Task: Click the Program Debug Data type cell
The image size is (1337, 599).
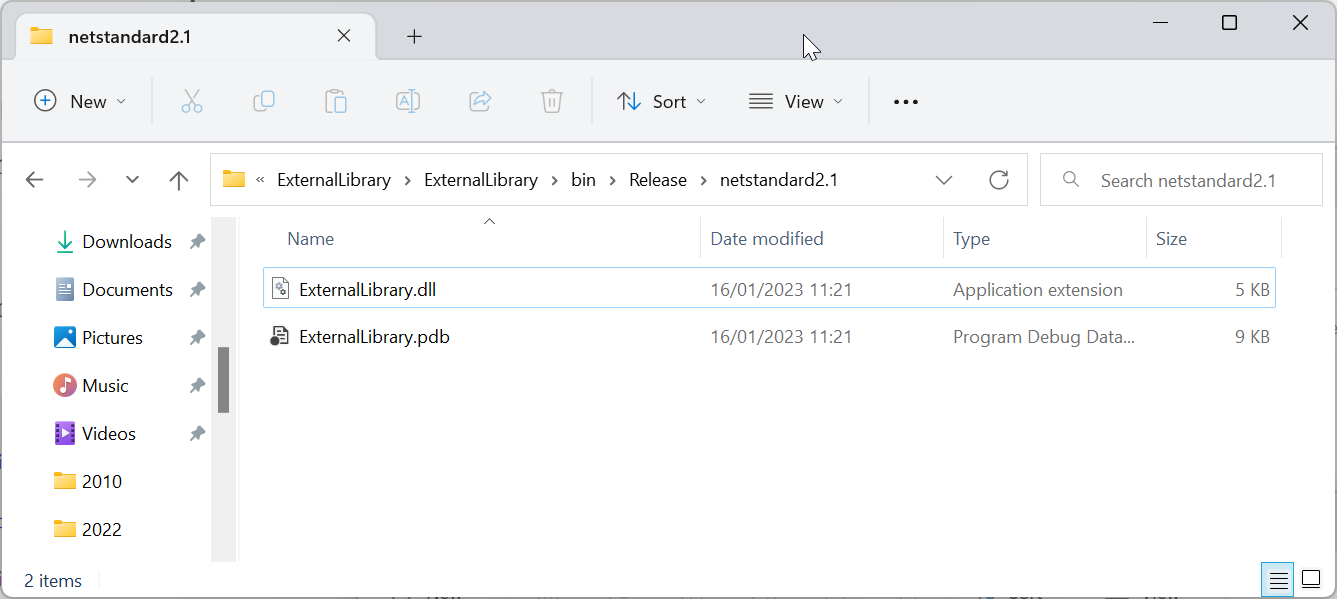Action: coord(1044,337)
